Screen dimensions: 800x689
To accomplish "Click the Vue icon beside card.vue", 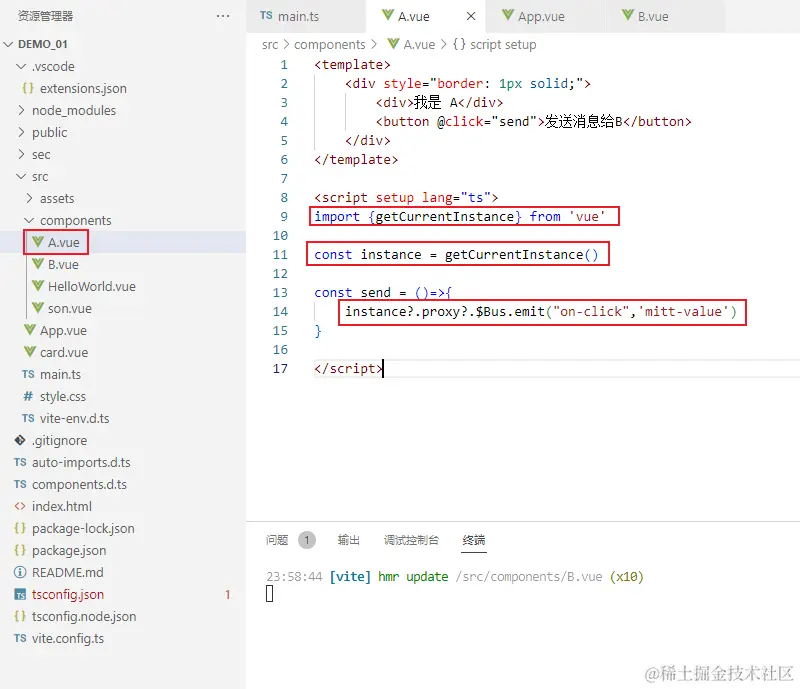I will point(30,352).
